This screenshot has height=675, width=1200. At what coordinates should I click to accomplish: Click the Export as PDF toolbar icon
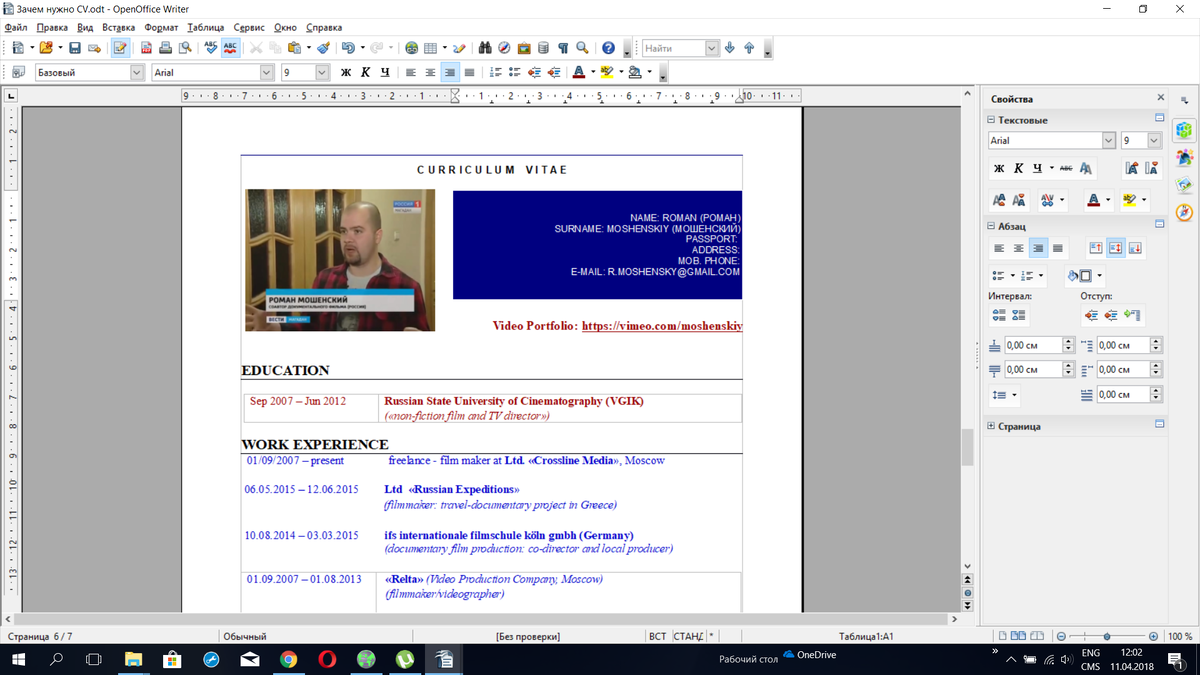tap(147, 48)
